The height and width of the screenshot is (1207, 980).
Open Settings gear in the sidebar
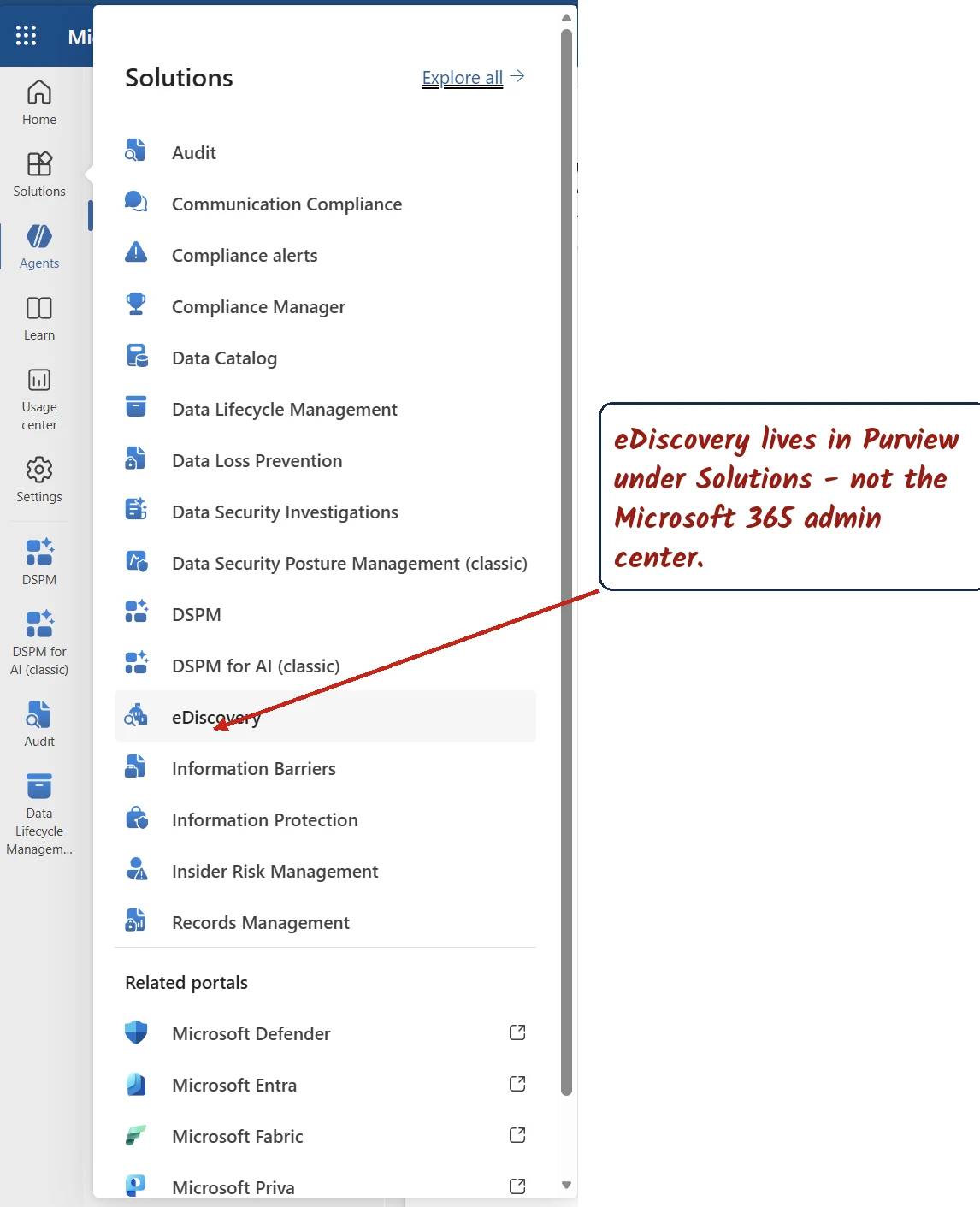click(39, 480)
